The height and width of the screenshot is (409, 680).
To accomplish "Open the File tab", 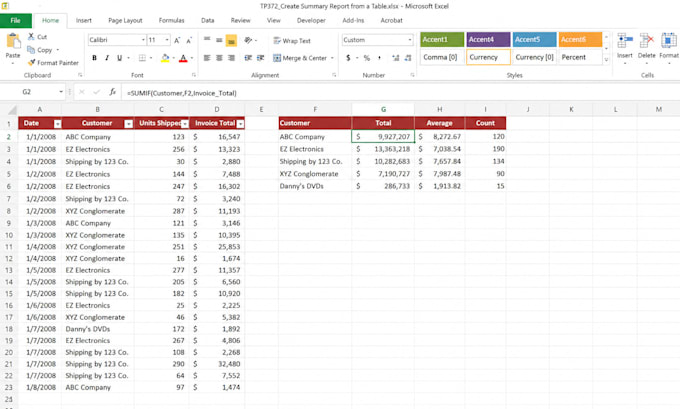I will click(16, 20).
